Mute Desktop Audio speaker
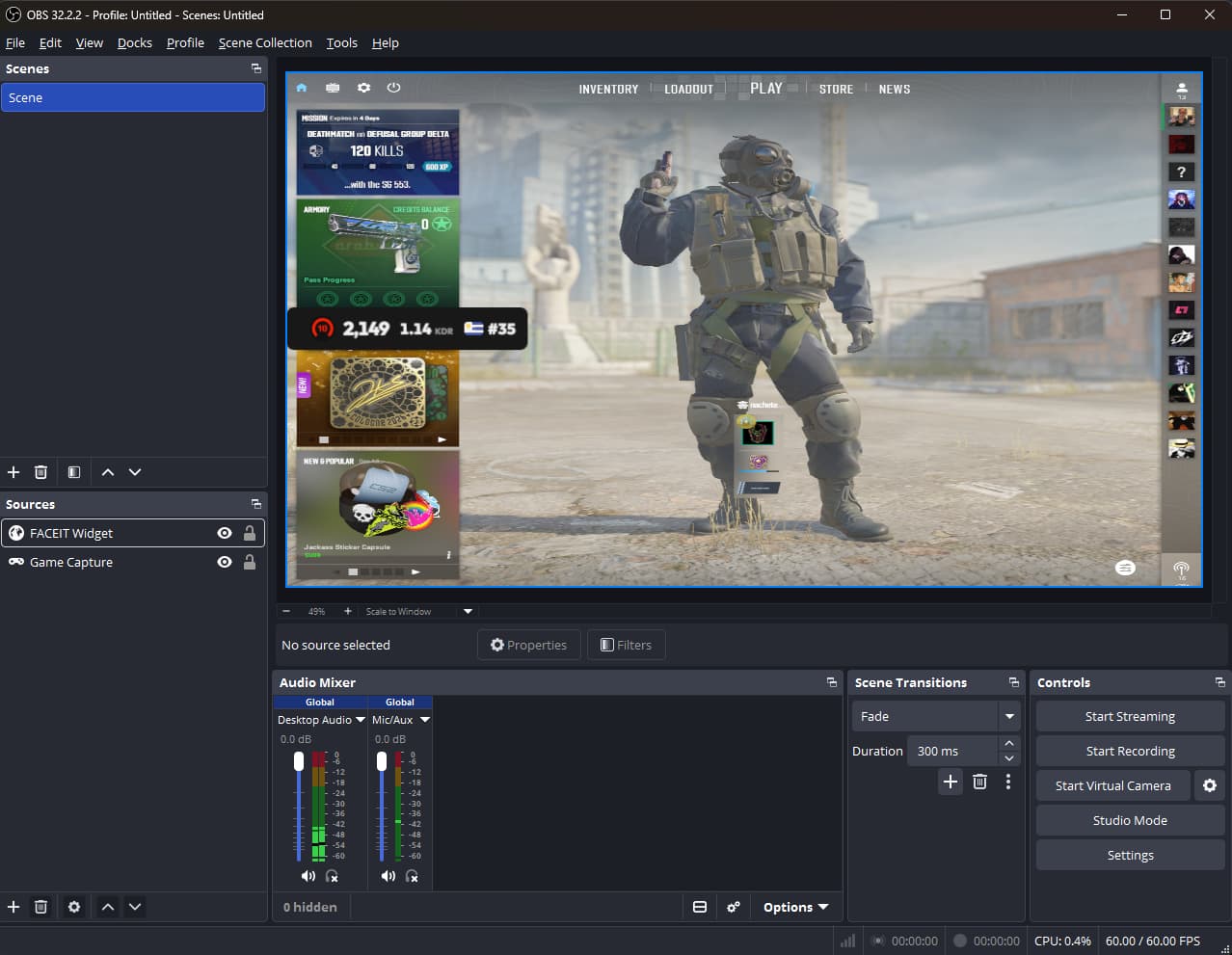 [x=308, y=876]
